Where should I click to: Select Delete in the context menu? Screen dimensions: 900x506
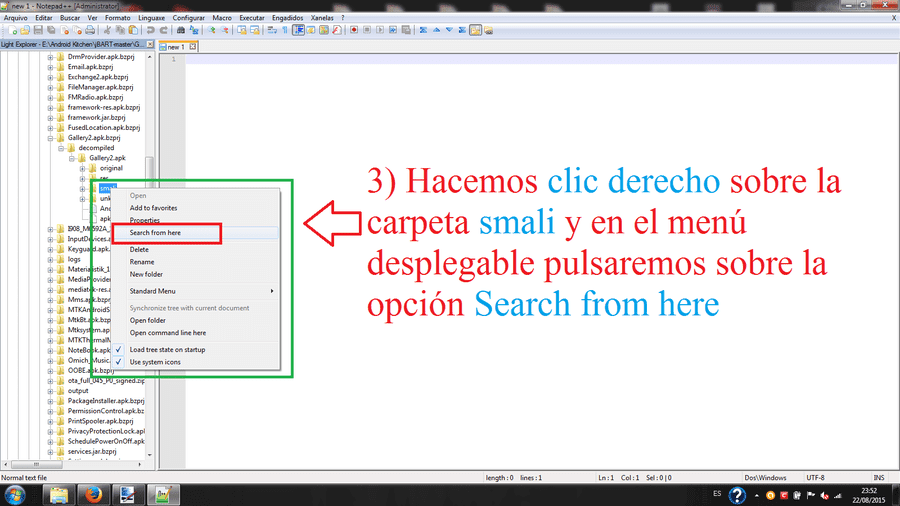[x=195, y=250]
